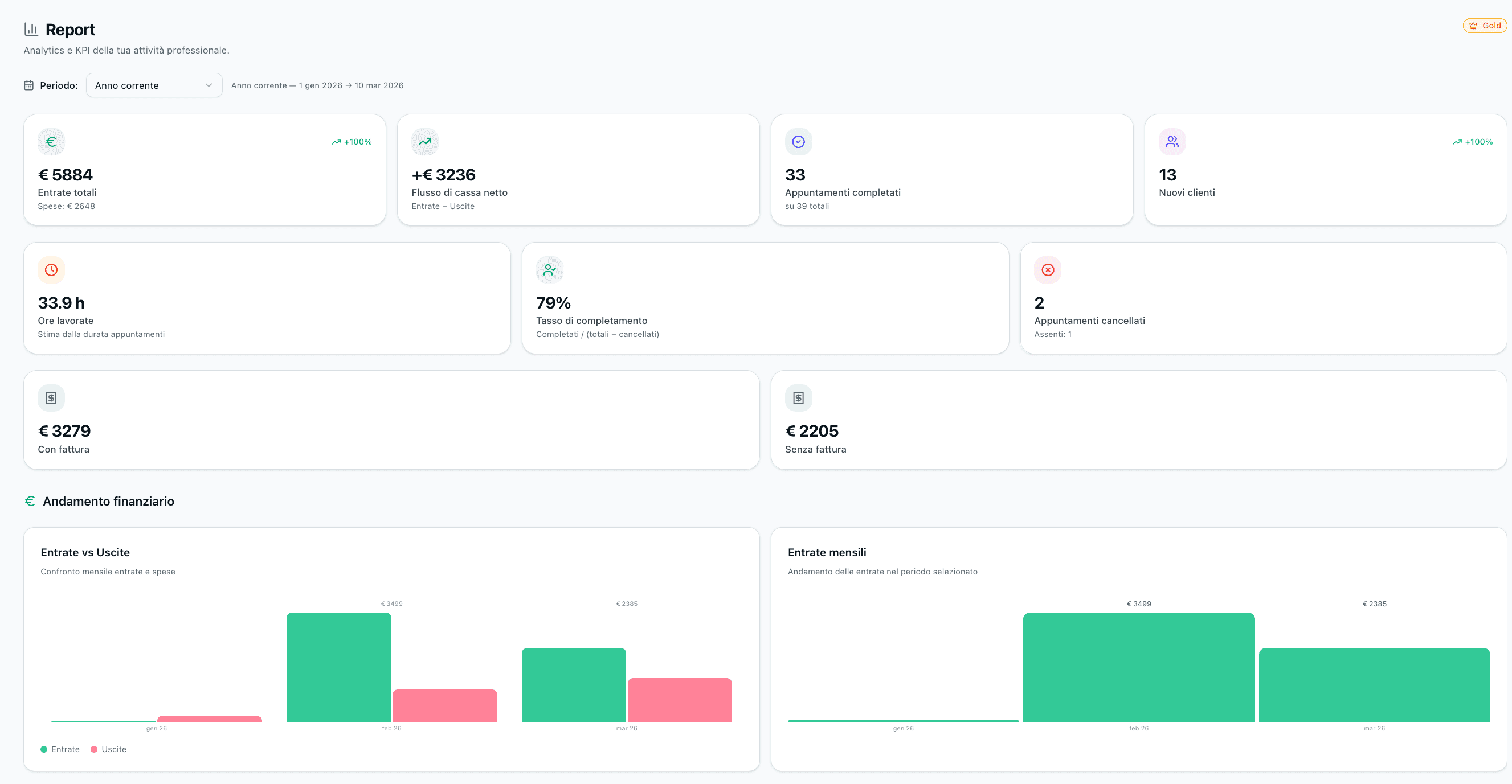The width and height of the screenshot is (1512, 784).
Task: Click the users icon in Nuovi clienti card
Action: tap(1172, 142)
